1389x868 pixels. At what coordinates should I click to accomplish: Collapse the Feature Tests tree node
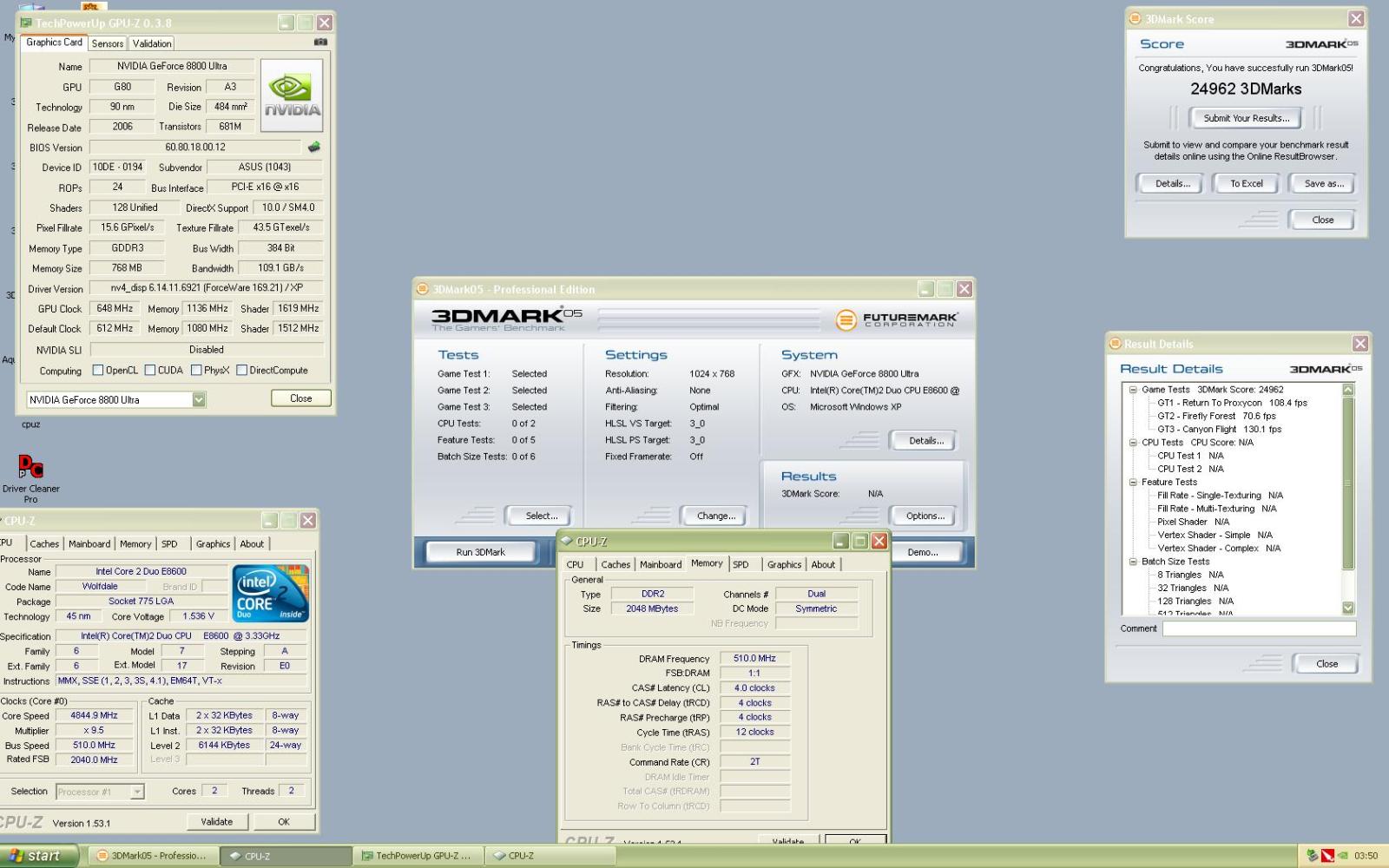[x=1133, y=482]
